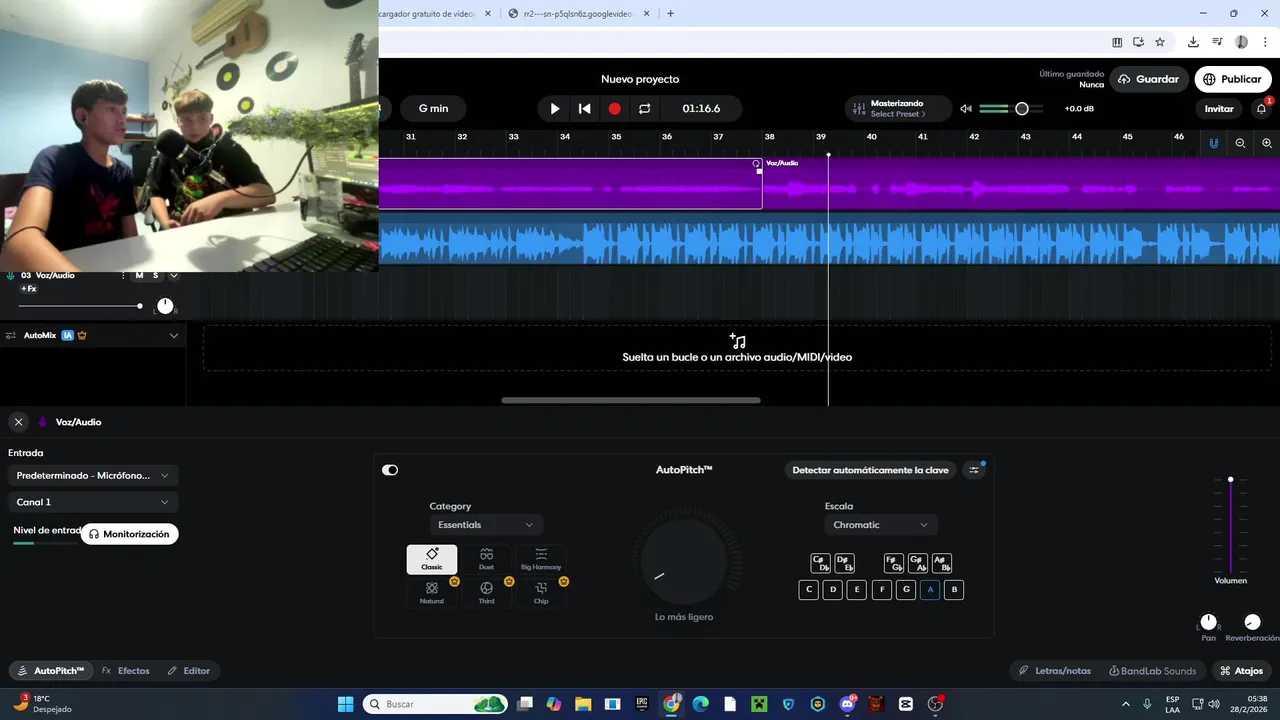Select the Natural AutoPitch preset

(x=432, y=593)
